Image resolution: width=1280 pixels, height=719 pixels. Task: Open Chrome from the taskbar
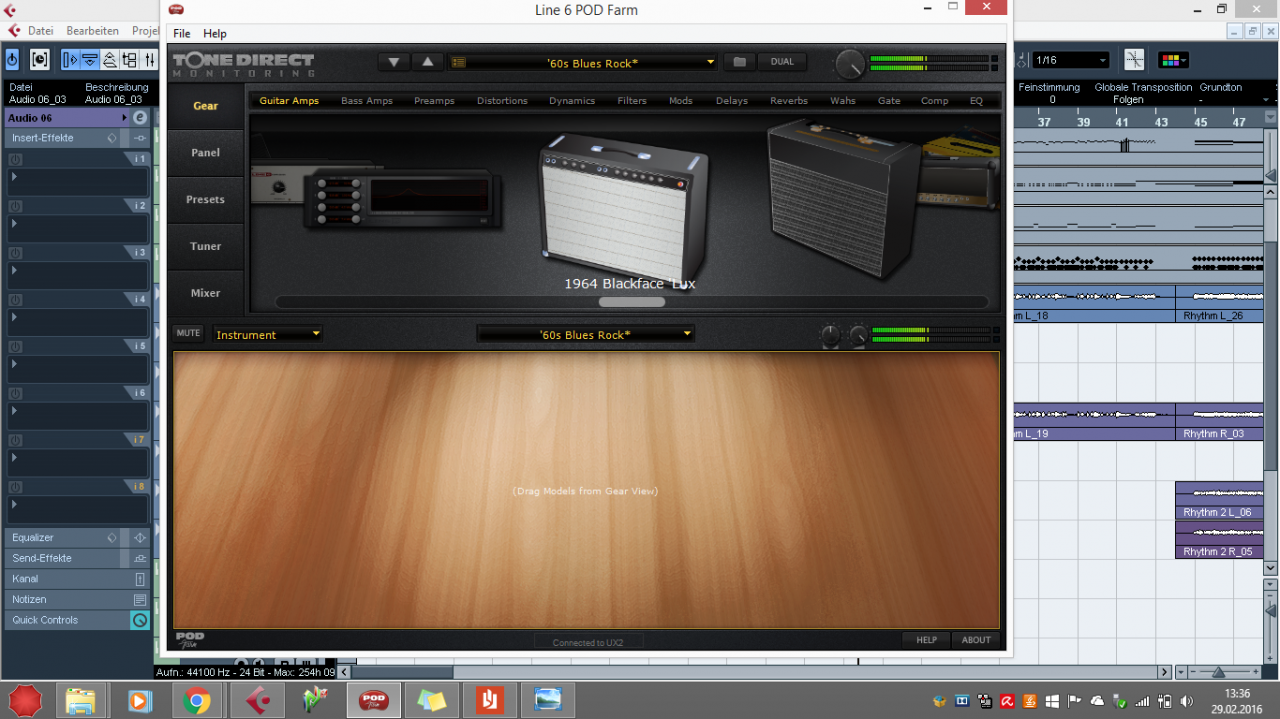[197, 701]
